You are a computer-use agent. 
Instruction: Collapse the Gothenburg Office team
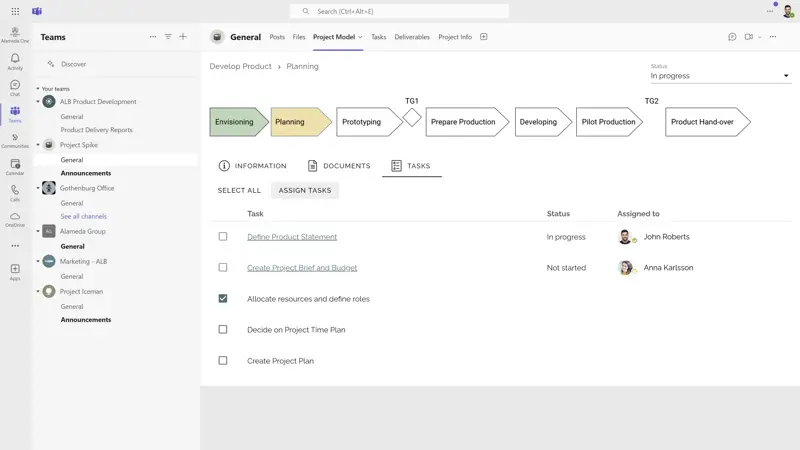click(x=38, y=188)
